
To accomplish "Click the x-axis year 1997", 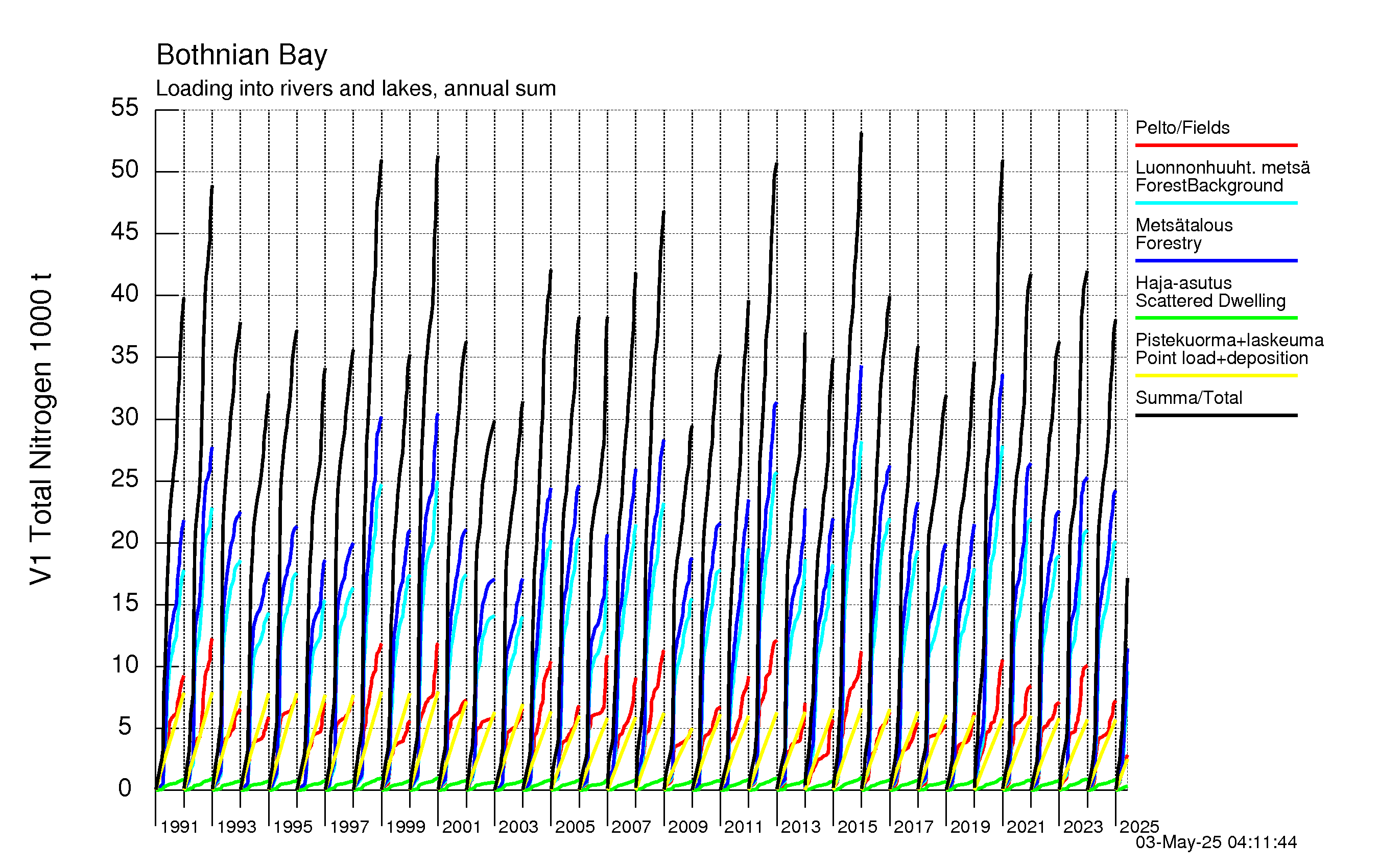I will 349,827.
